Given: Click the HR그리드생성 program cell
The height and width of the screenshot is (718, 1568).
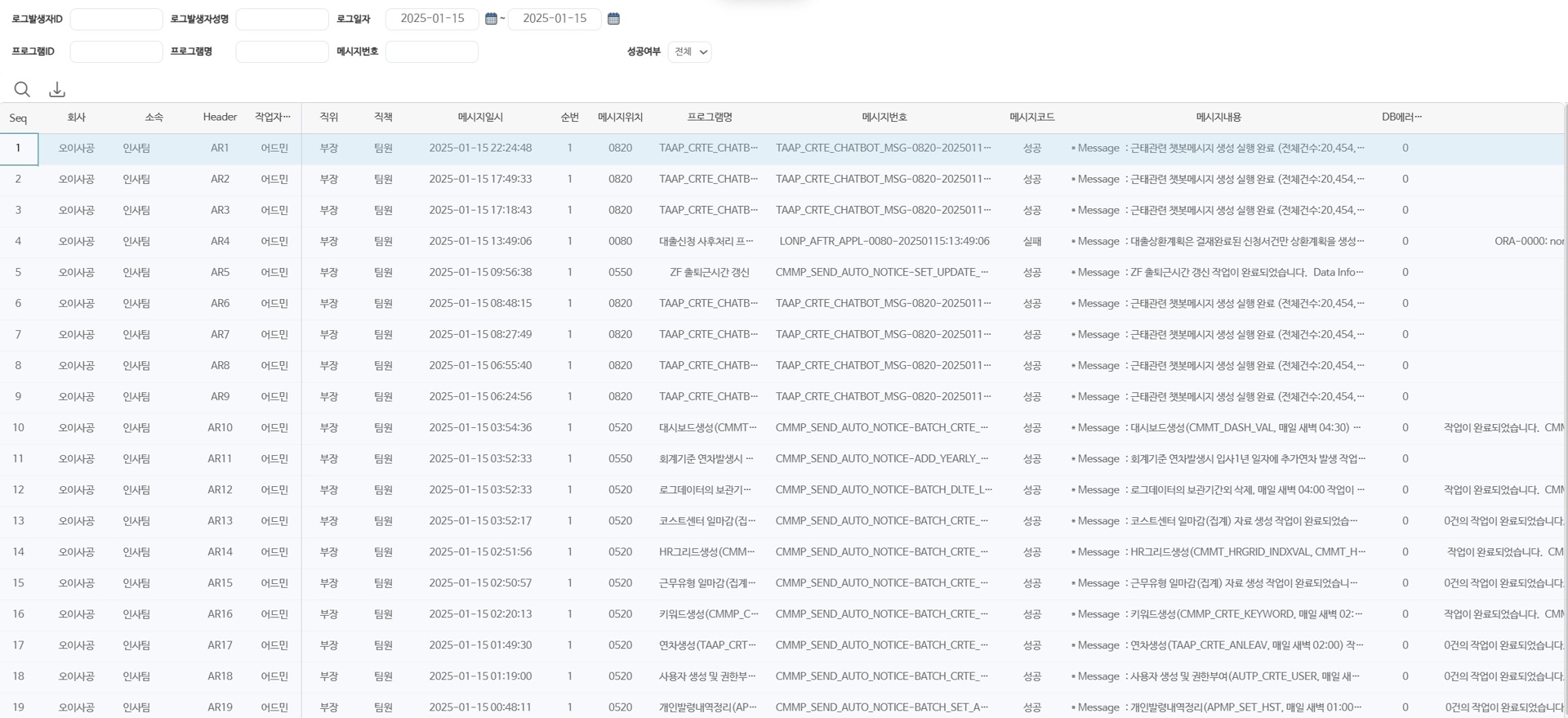Looking at the screenshot, I should pyautogui.click(x=709, y=552).
